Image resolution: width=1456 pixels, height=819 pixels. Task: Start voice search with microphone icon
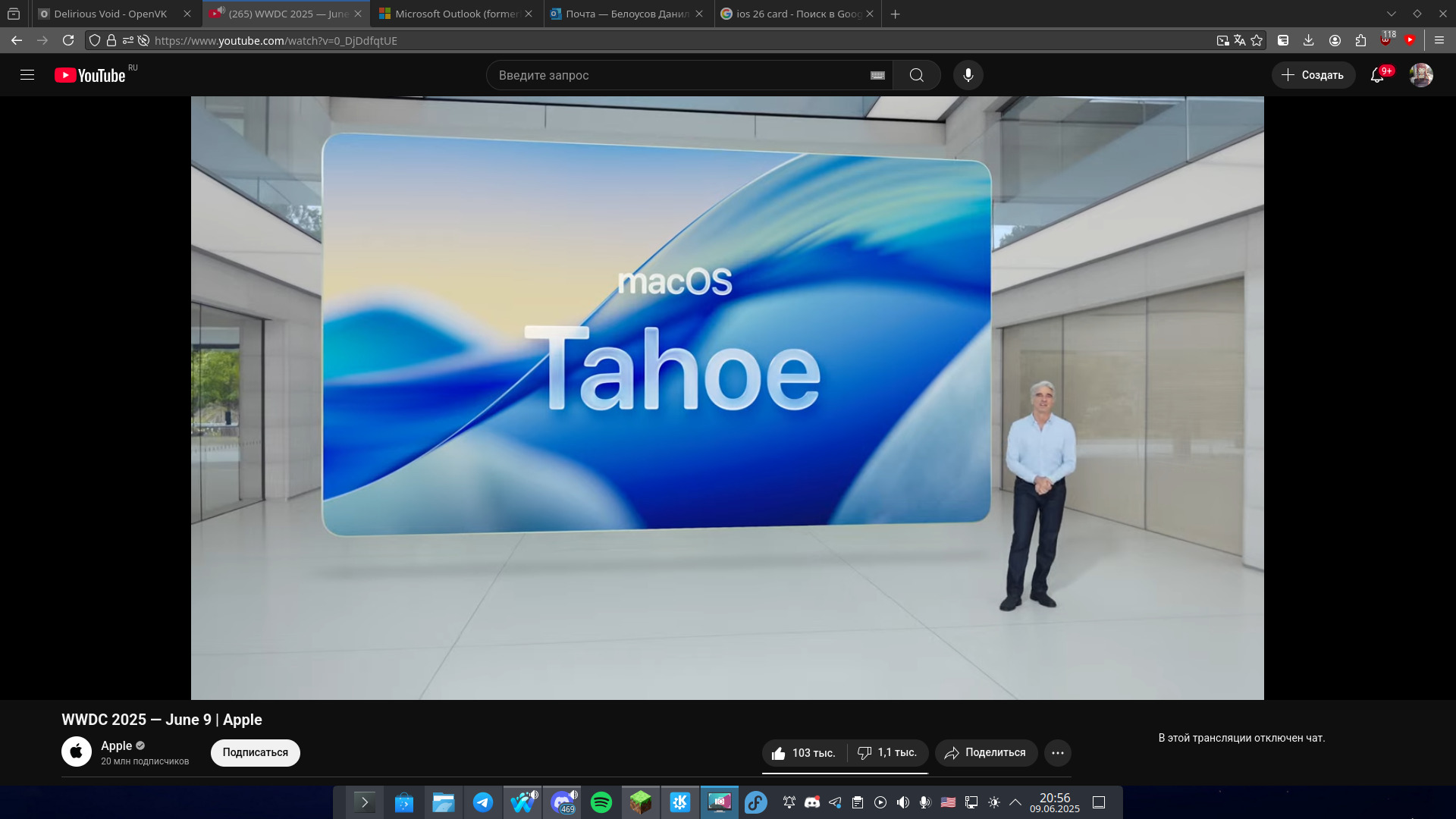click(x=968, y=75)
